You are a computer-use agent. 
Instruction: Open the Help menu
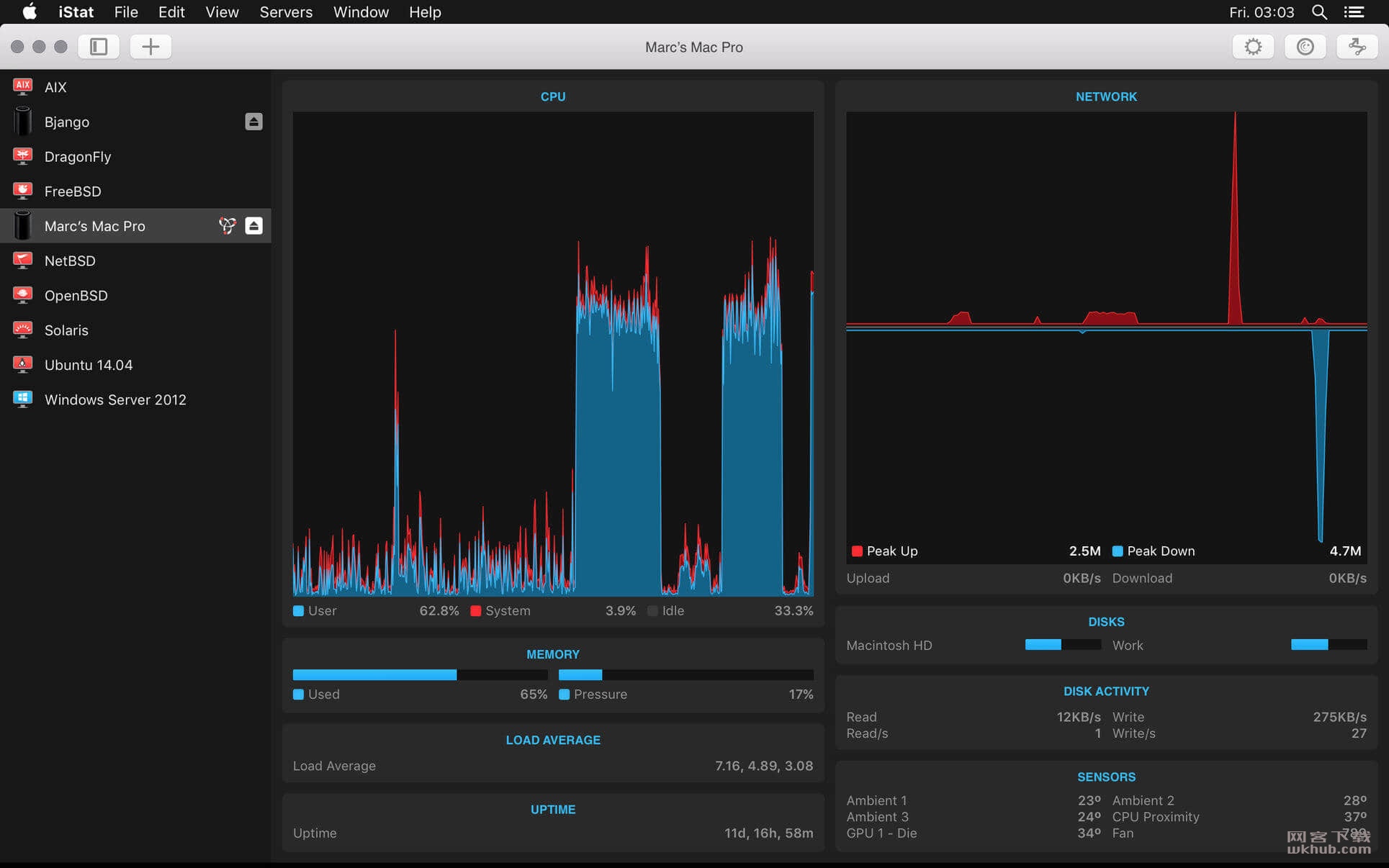point(425,12)
